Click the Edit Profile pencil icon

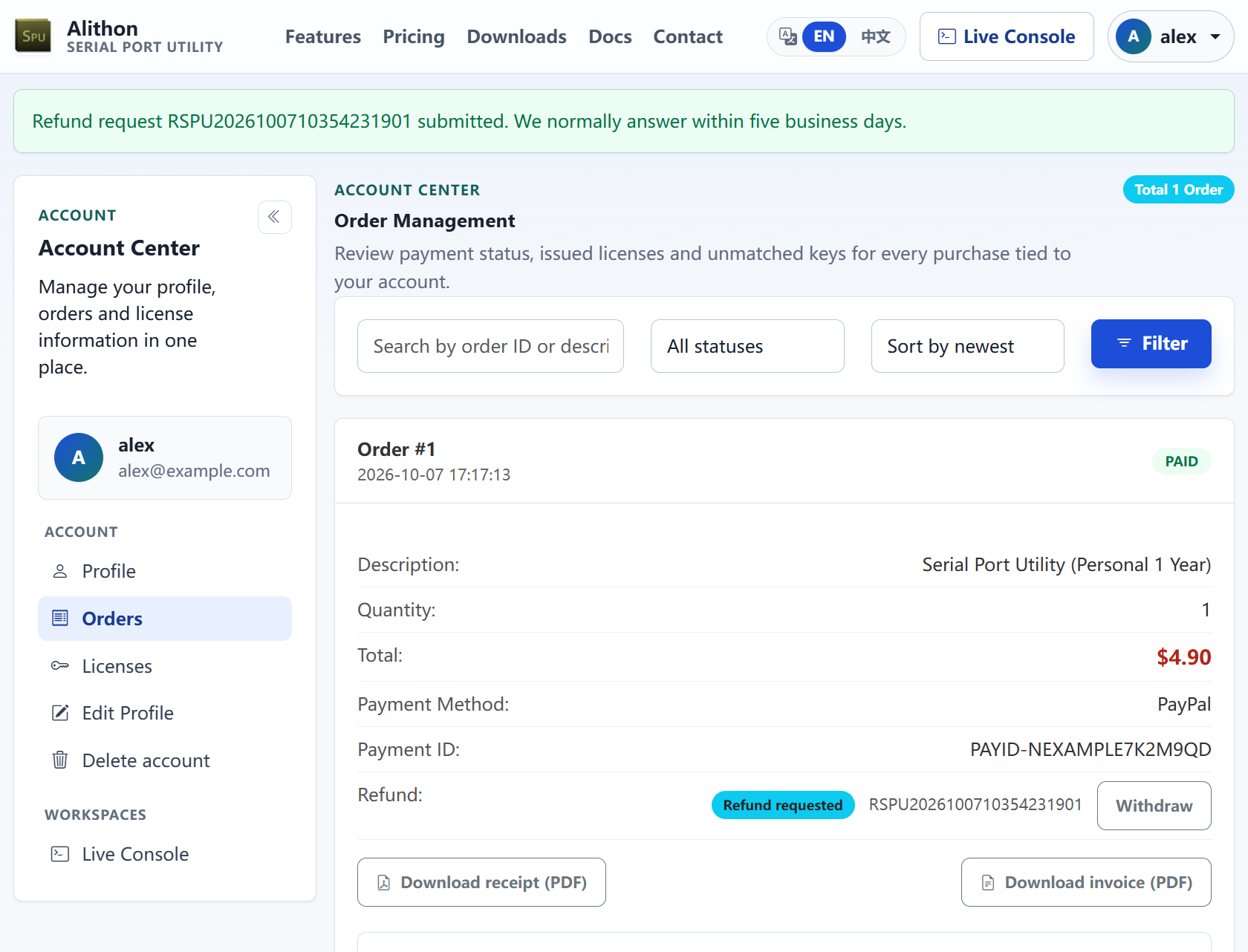[x=60, y=713]
